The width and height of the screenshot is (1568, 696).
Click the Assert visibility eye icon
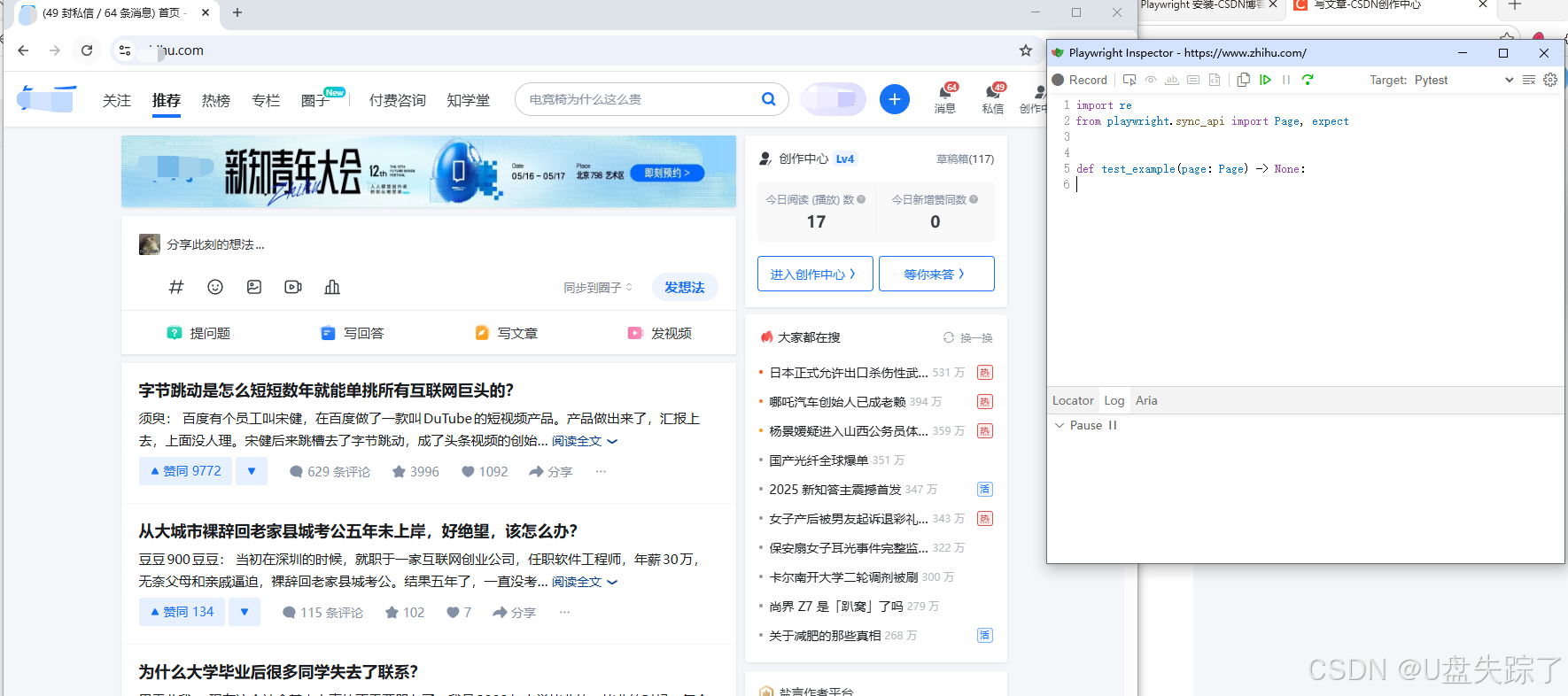1151,80
